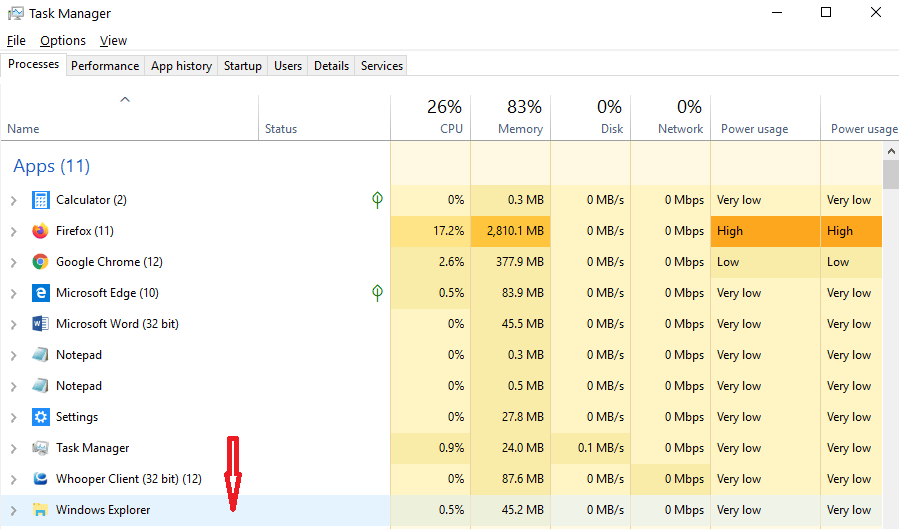Switch to the Performance tab
The width and height of the screenshot is (899, 529).
point(105,66)
